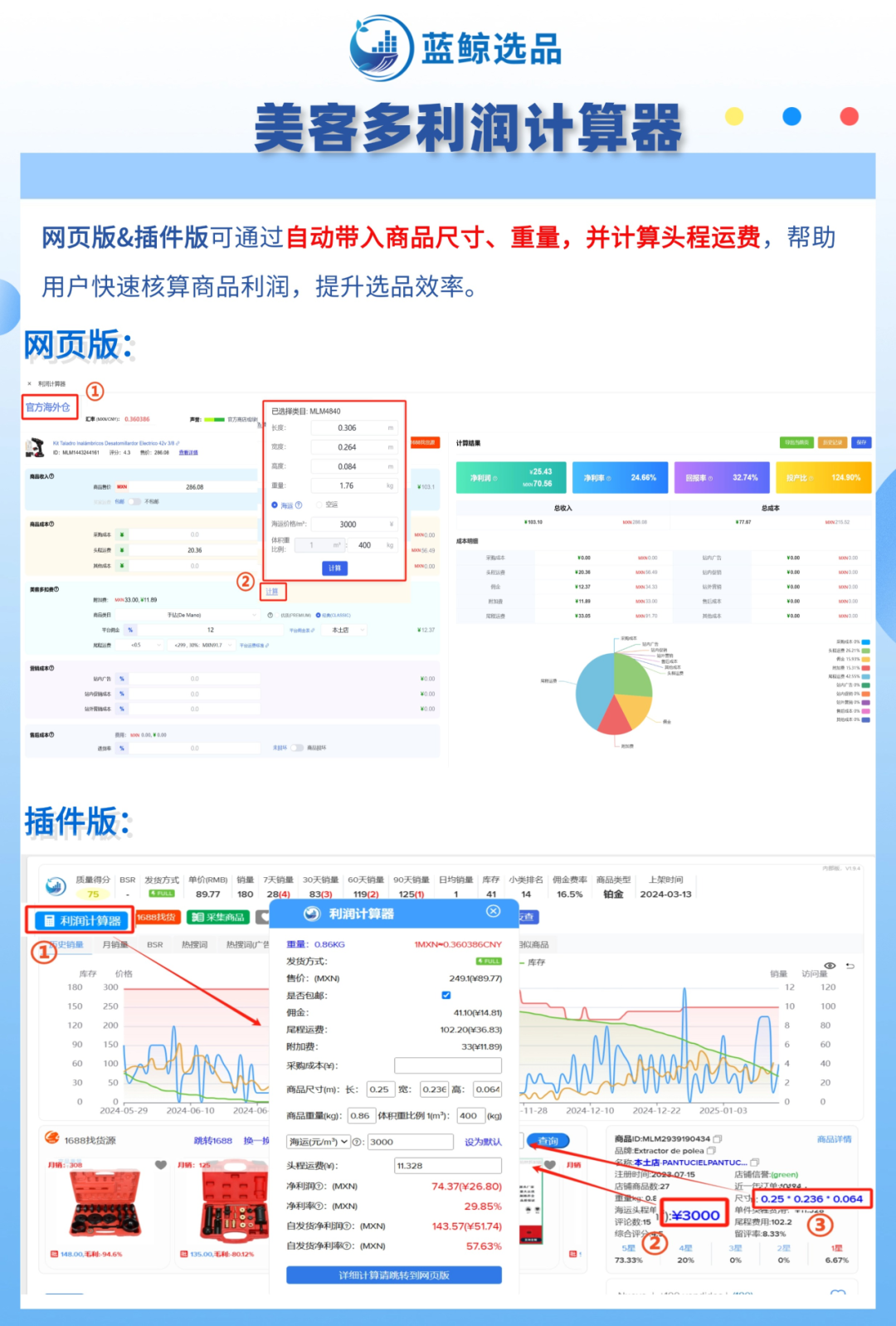Open the plugin's 利润计算器 button

[x=83, y=920]
